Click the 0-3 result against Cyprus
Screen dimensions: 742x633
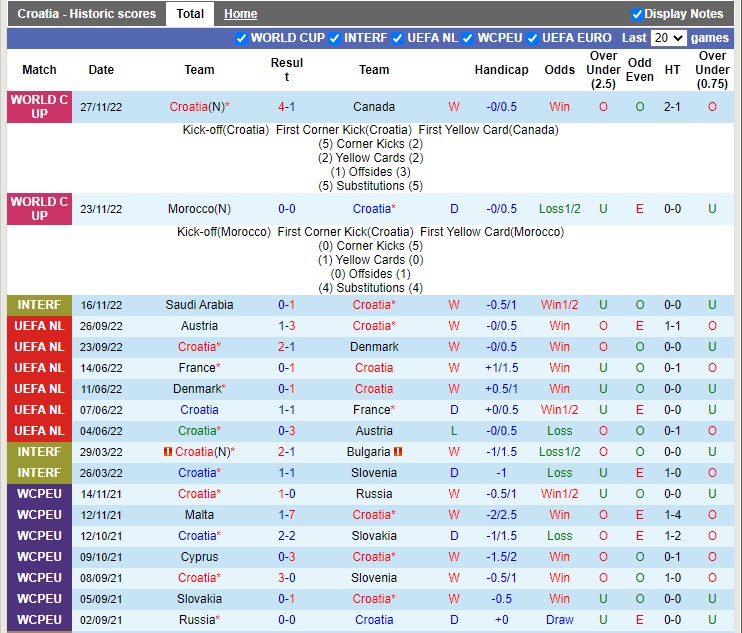[286, 557]
